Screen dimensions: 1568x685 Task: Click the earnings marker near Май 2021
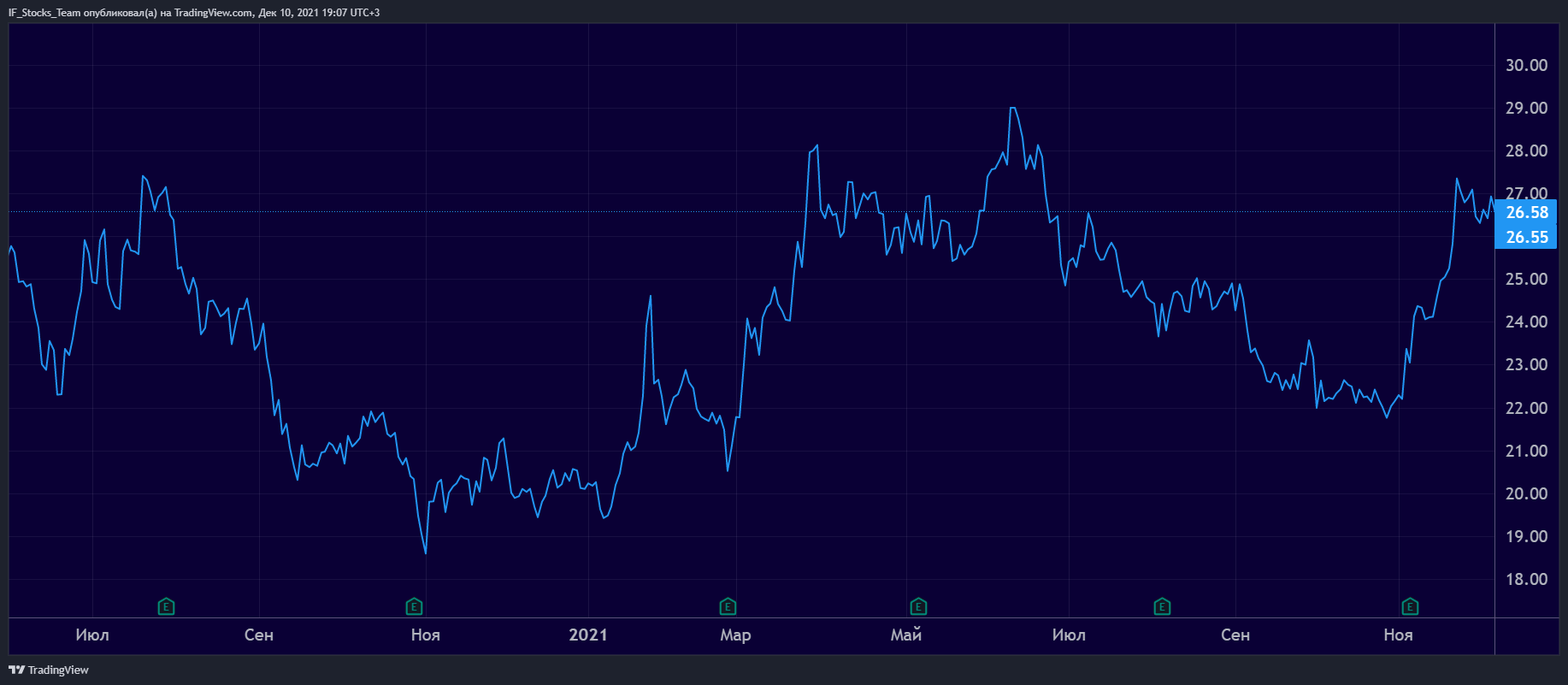click(x=918, y=607)
